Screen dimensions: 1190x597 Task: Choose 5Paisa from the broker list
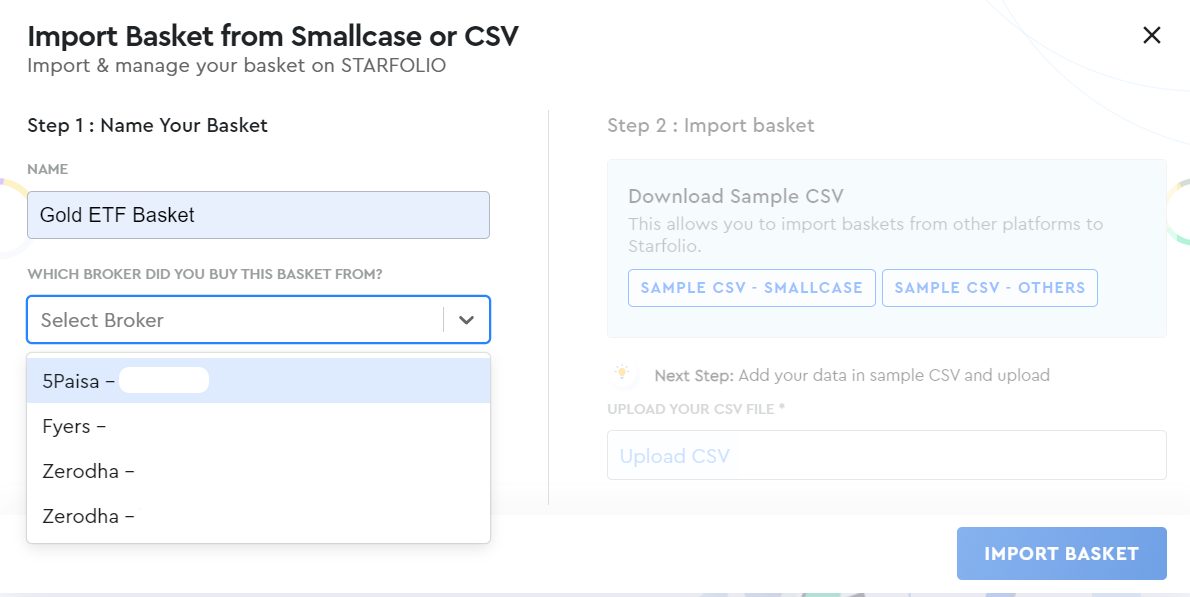coord(258,381)
